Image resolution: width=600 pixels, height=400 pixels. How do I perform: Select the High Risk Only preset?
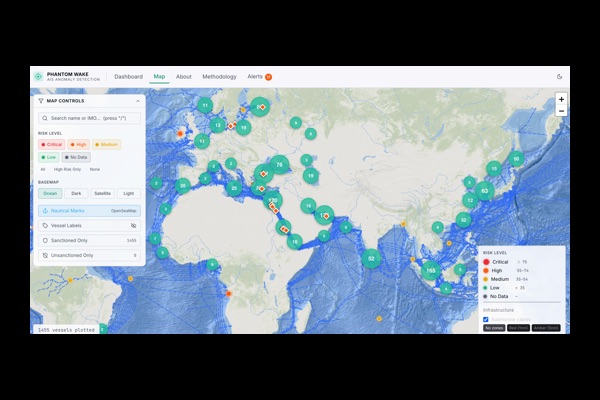tap(67, 169)
